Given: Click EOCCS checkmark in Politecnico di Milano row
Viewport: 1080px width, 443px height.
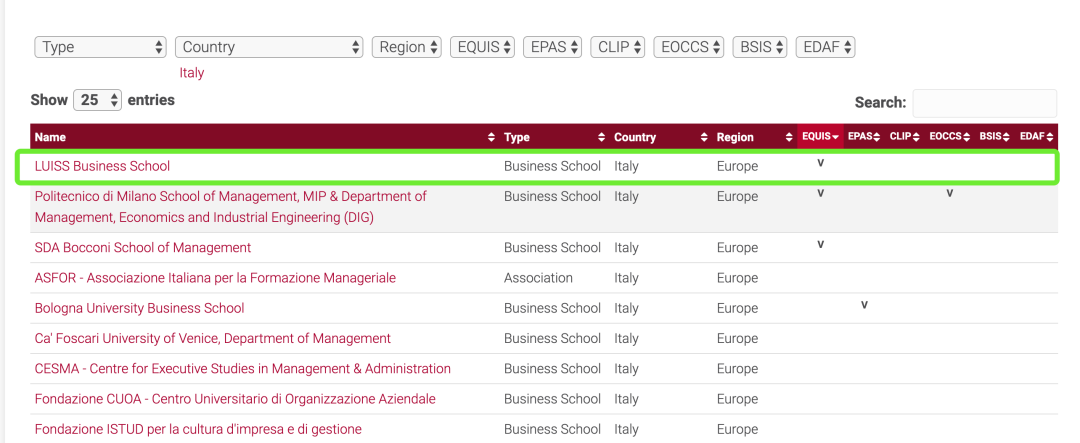Looking at the screenshot, I should (949, 194).
